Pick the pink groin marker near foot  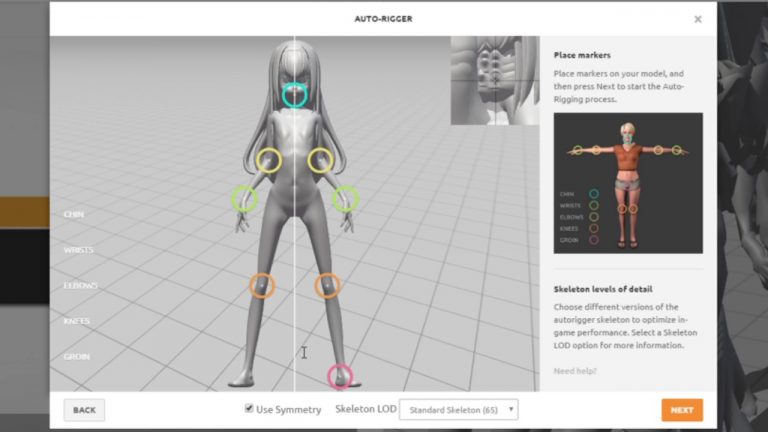(340, 377)
